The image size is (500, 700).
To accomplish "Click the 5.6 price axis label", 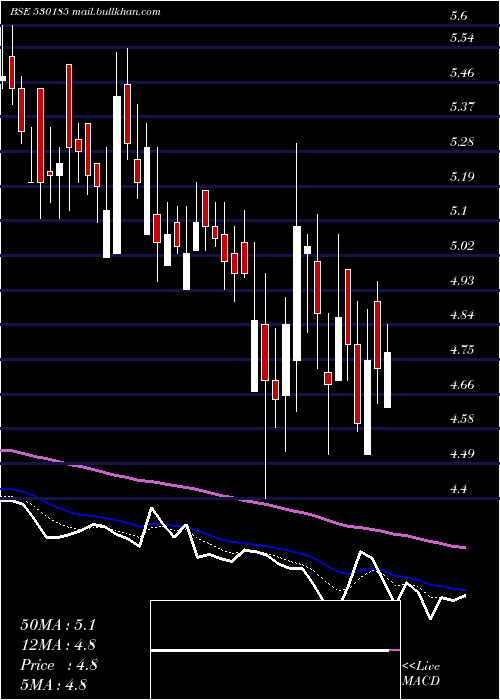I will point(459,16).
